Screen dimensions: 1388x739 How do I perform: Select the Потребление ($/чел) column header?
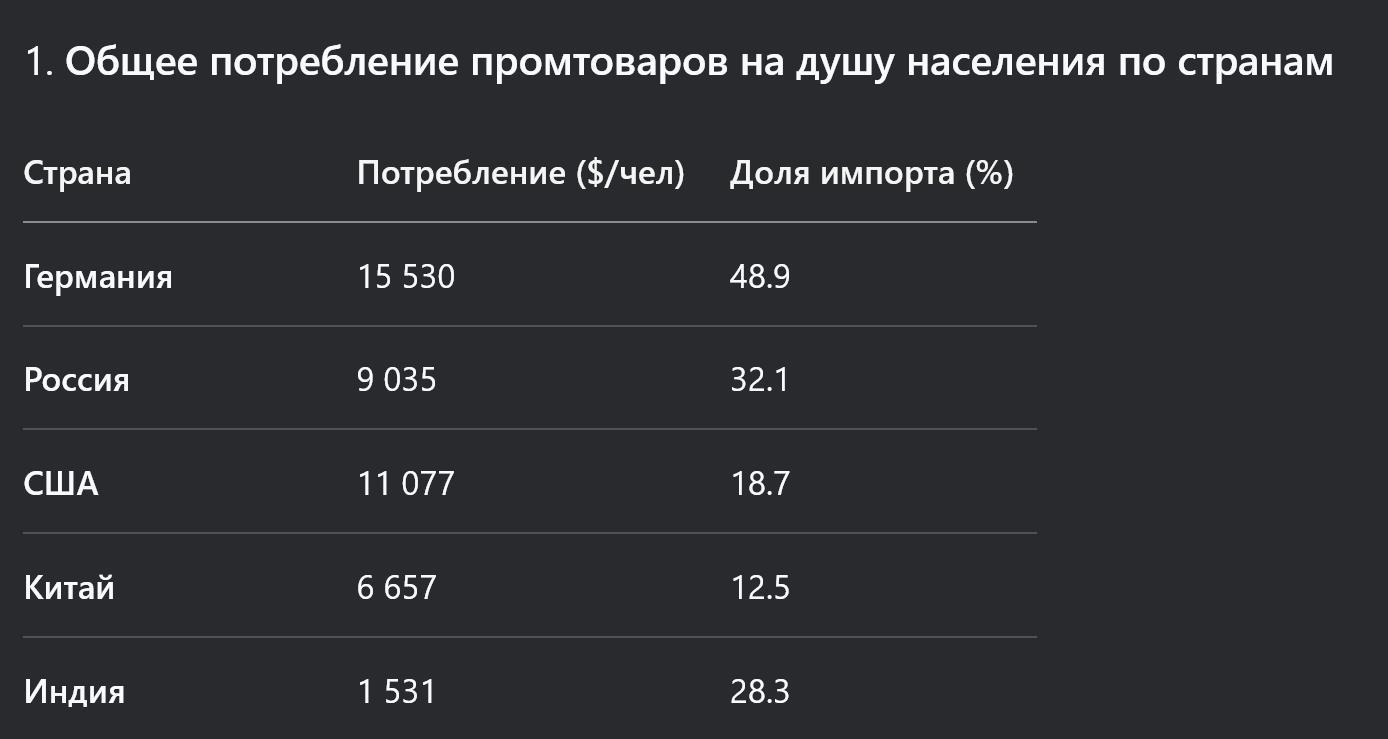[520, 173]
